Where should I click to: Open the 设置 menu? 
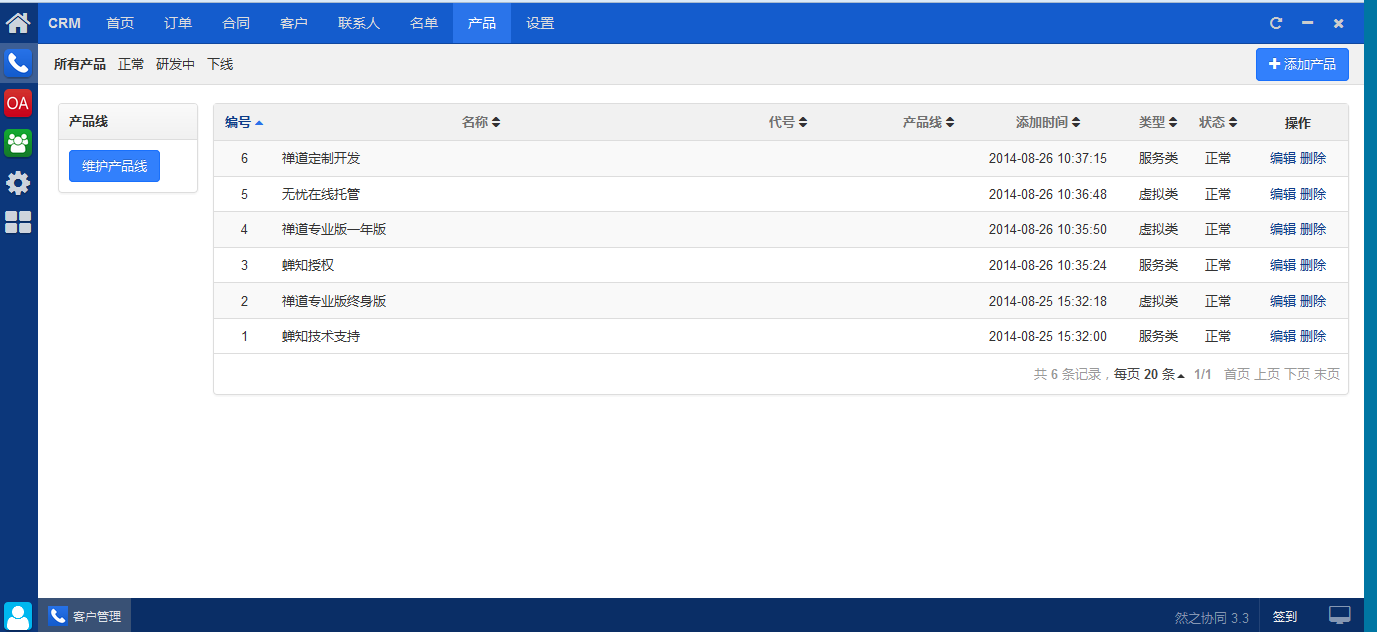click(540, 23)
